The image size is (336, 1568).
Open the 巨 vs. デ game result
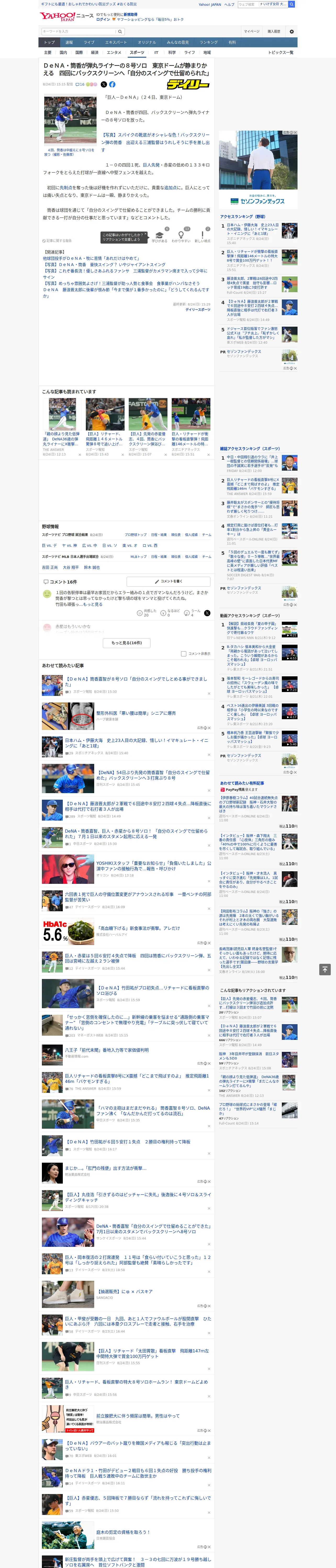(49, 545)
